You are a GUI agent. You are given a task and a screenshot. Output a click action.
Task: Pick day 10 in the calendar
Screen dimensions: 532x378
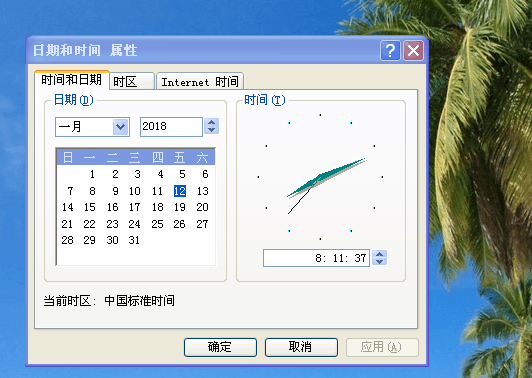[135, 191]
